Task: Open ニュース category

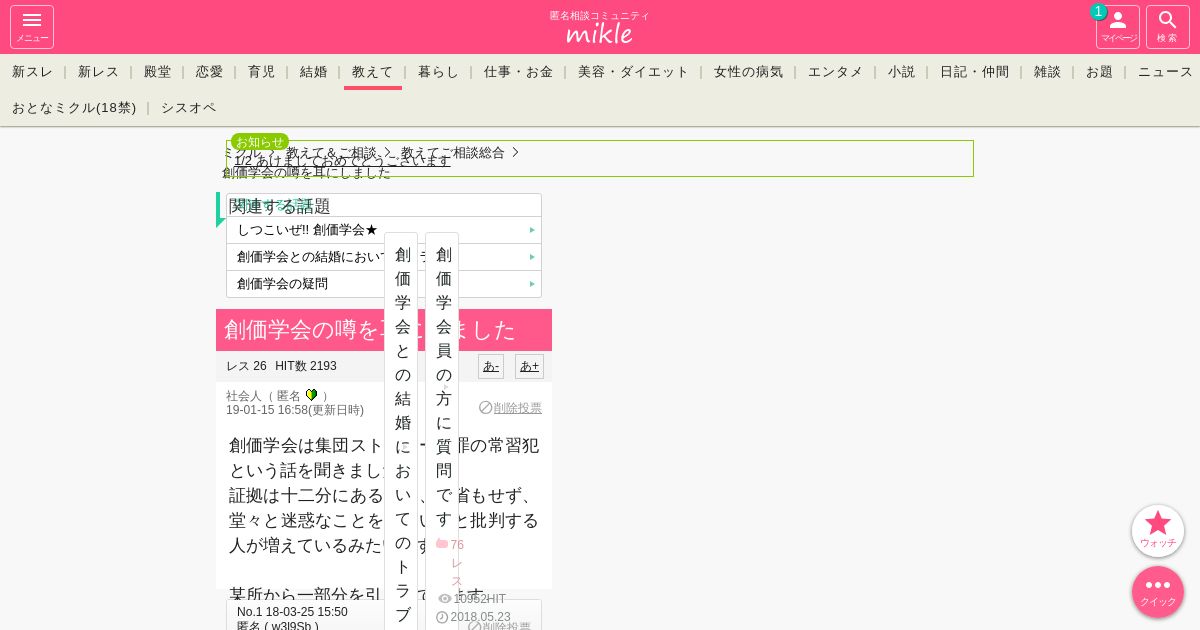Action: click(1166, 72)
